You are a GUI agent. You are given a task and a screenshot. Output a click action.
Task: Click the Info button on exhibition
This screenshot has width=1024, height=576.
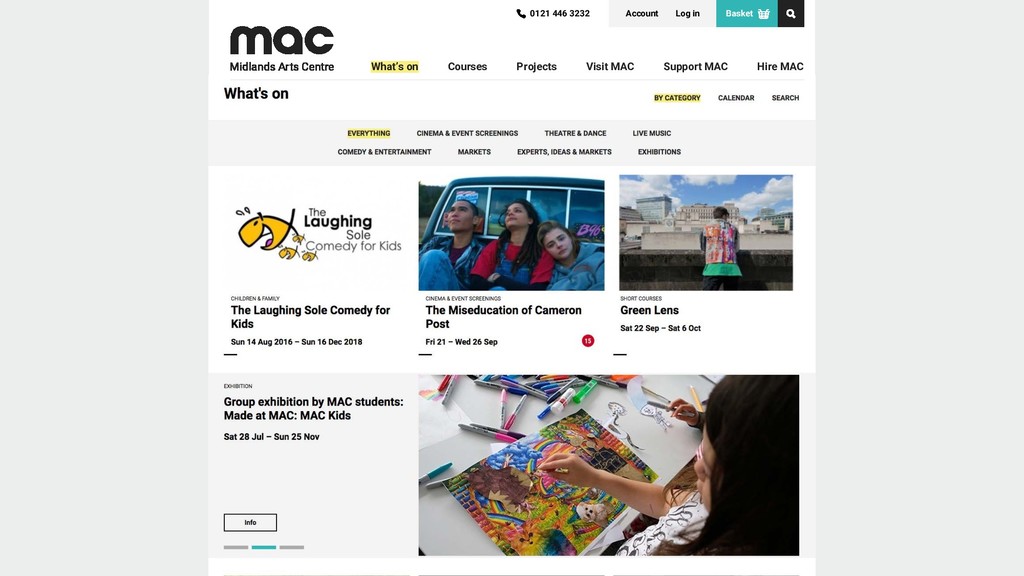click(x=250, y=522)
